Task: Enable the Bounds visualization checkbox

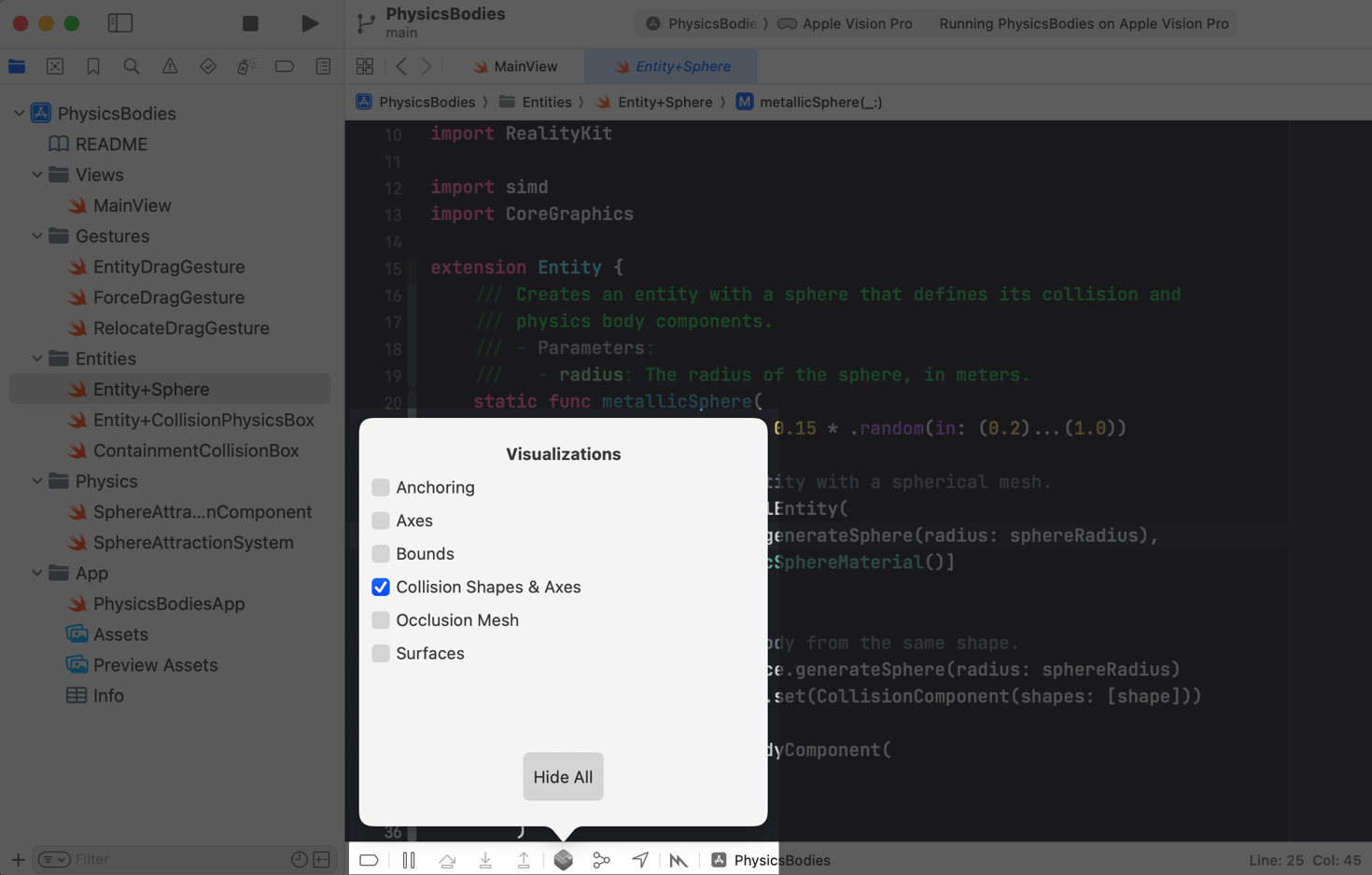Action: coord(381,554)
